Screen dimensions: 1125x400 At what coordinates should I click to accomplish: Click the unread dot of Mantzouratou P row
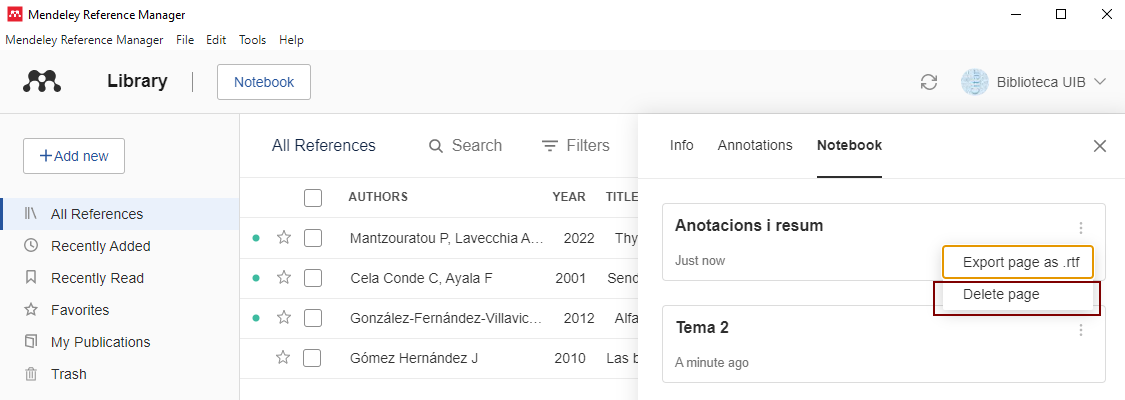[x=256, y=238]
